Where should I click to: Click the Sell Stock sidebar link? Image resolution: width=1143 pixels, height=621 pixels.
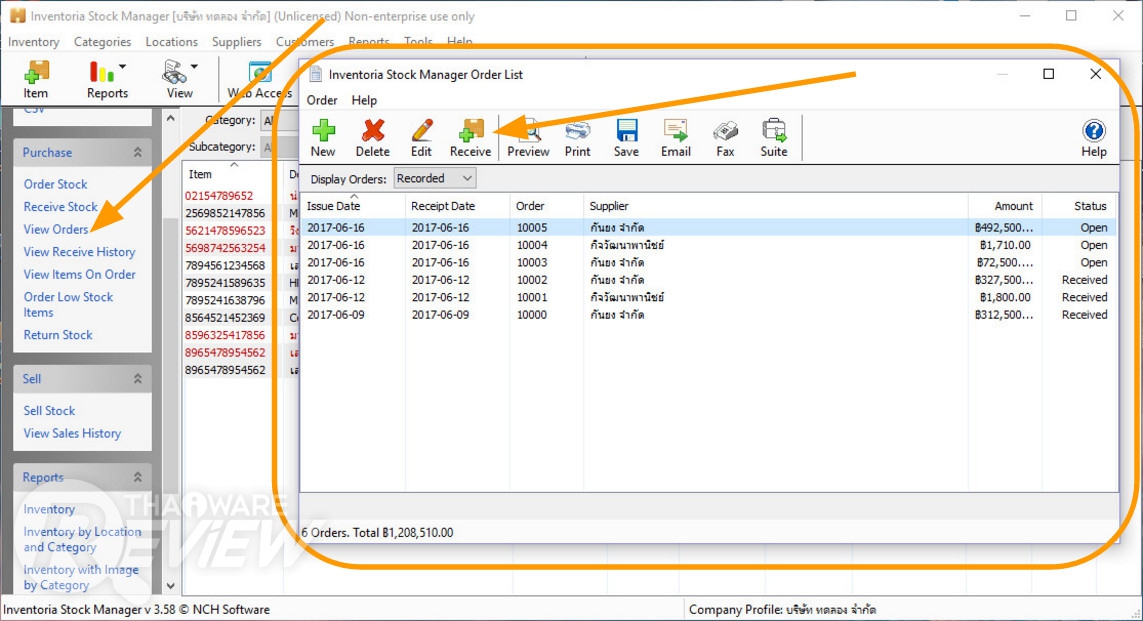coord(49,410)
